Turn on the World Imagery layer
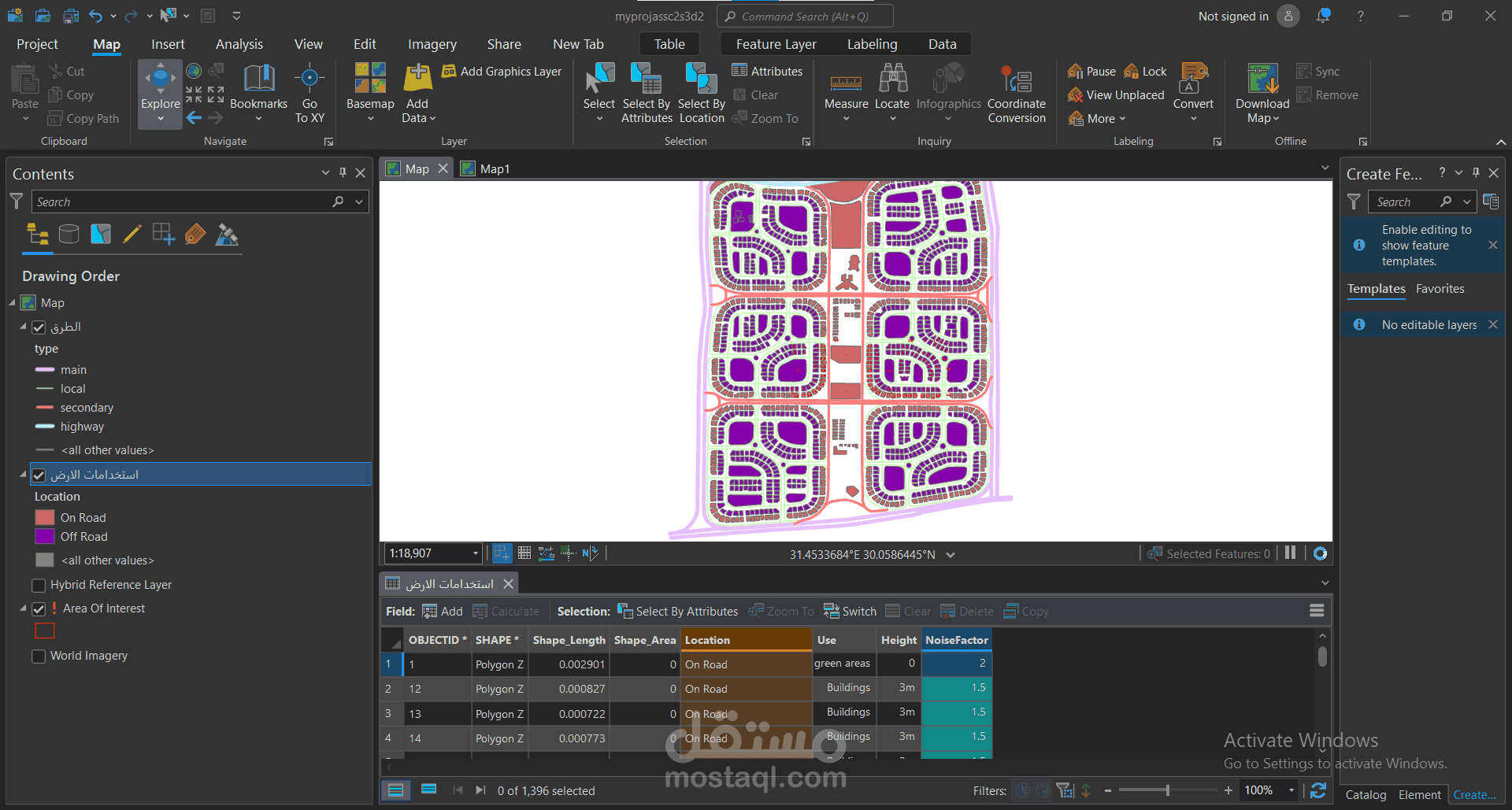Image resolution: width=1512 pixels, height=810 pixels. [x=39, y=656]
